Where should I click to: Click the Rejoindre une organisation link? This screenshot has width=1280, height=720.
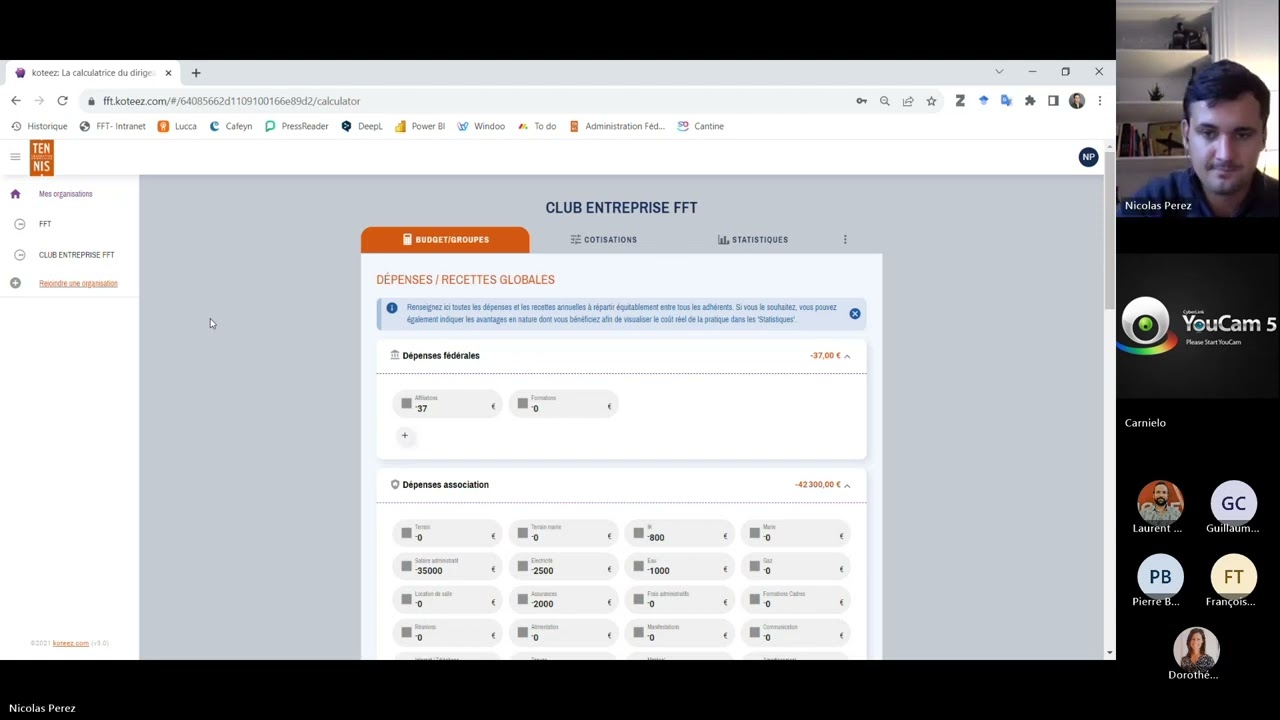(78, 284)
